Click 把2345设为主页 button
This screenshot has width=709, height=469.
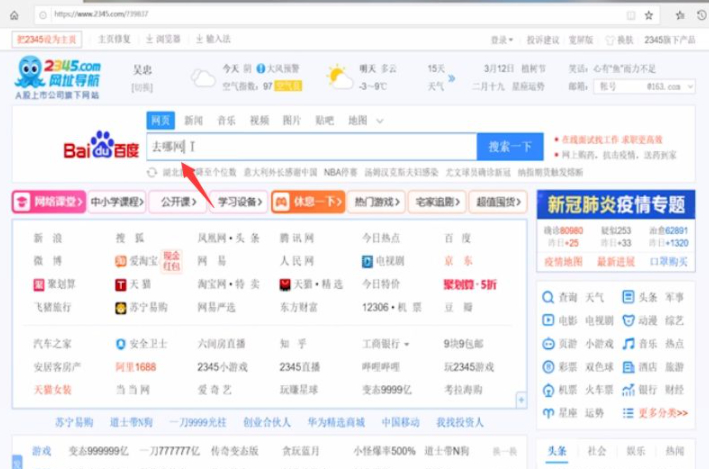pyautogui.click(x=47, y=39)
